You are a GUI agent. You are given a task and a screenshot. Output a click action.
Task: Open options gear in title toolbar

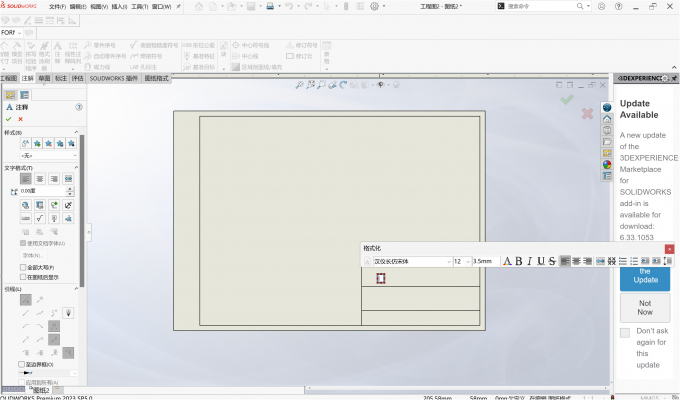(374, 7)
